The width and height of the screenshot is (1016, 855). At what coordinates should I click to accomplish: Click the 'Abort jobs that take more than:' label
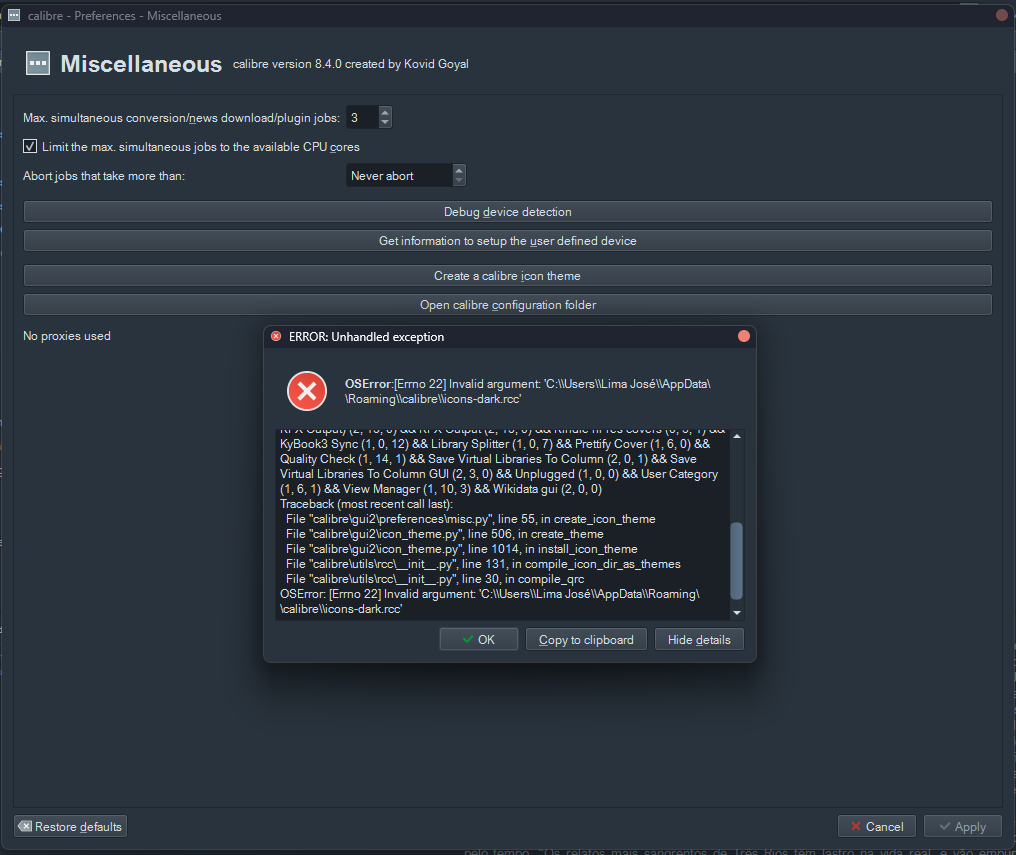tap(104, 176)
